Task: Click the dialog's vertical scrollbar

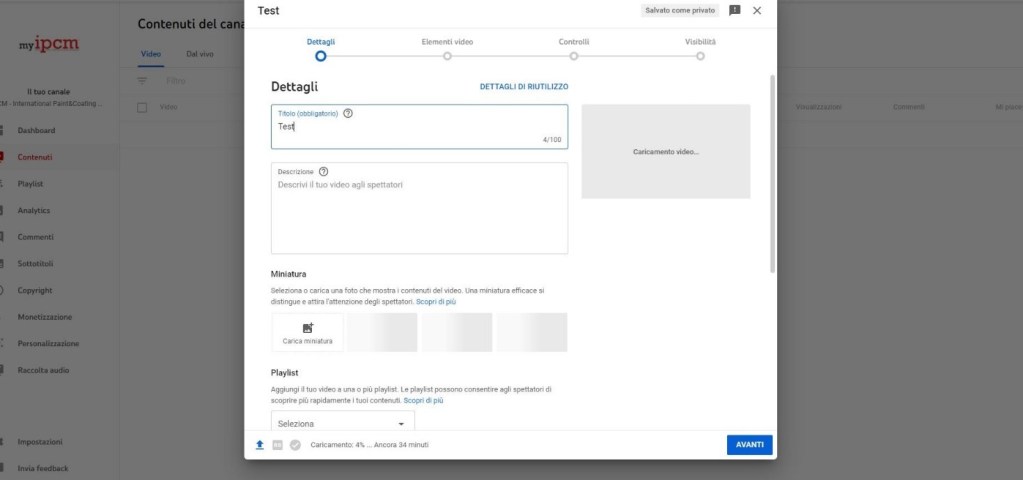Action: [x=772, y=170]
